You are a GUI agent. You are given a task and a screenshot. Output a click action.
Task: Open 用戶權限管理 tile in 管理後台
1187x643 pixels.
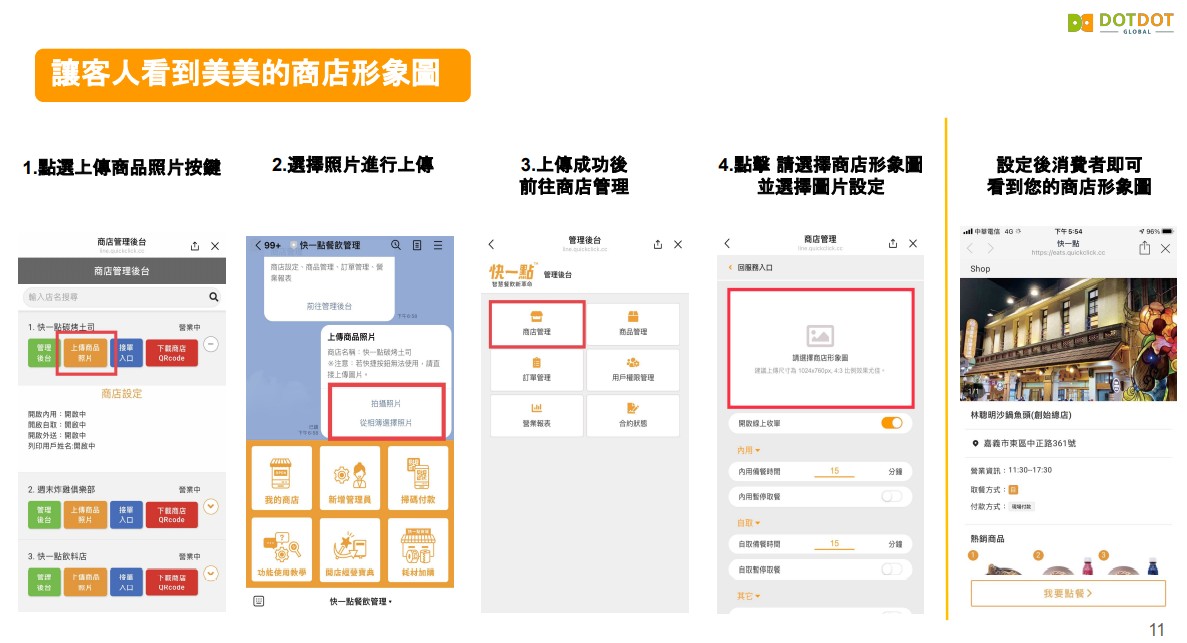pos(633,370)
